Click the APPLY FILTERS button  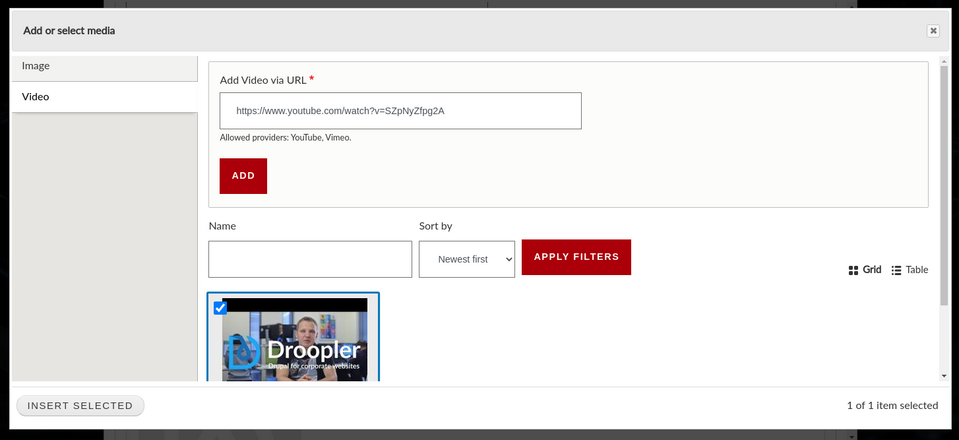[576, 257]
